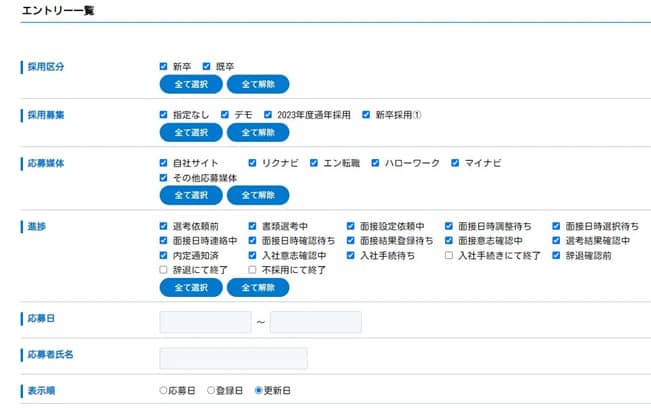This screenshot has height=408, width=651.
Task: Click the 応募日 end date input field
Action: pos(315,322)
